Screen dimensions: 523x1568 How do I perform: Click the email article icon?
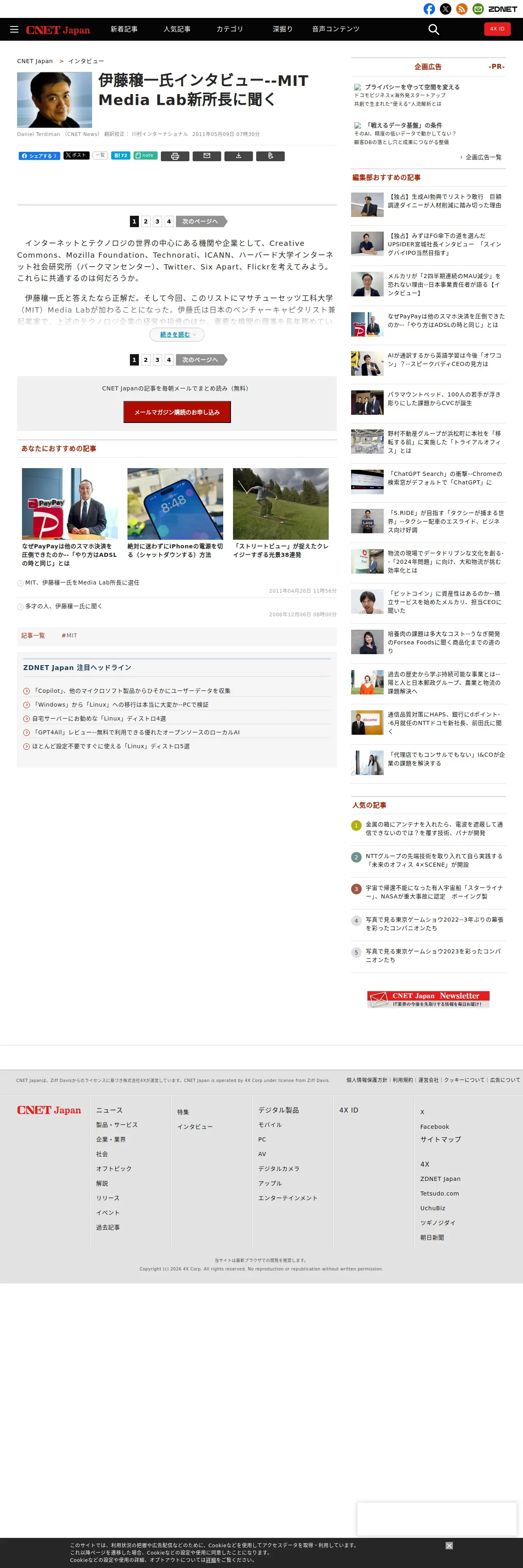point(207,156)
